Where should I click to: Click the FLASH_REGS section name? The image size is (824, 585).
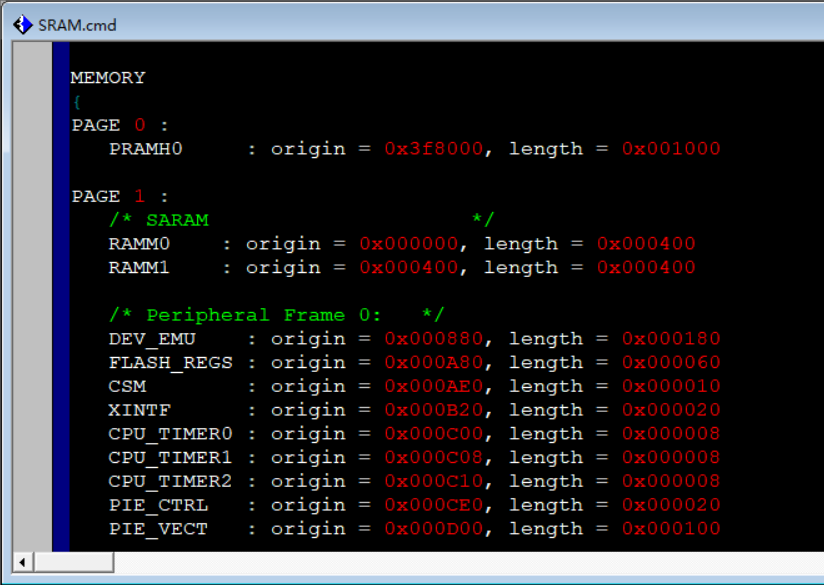[x=170, y=363]
